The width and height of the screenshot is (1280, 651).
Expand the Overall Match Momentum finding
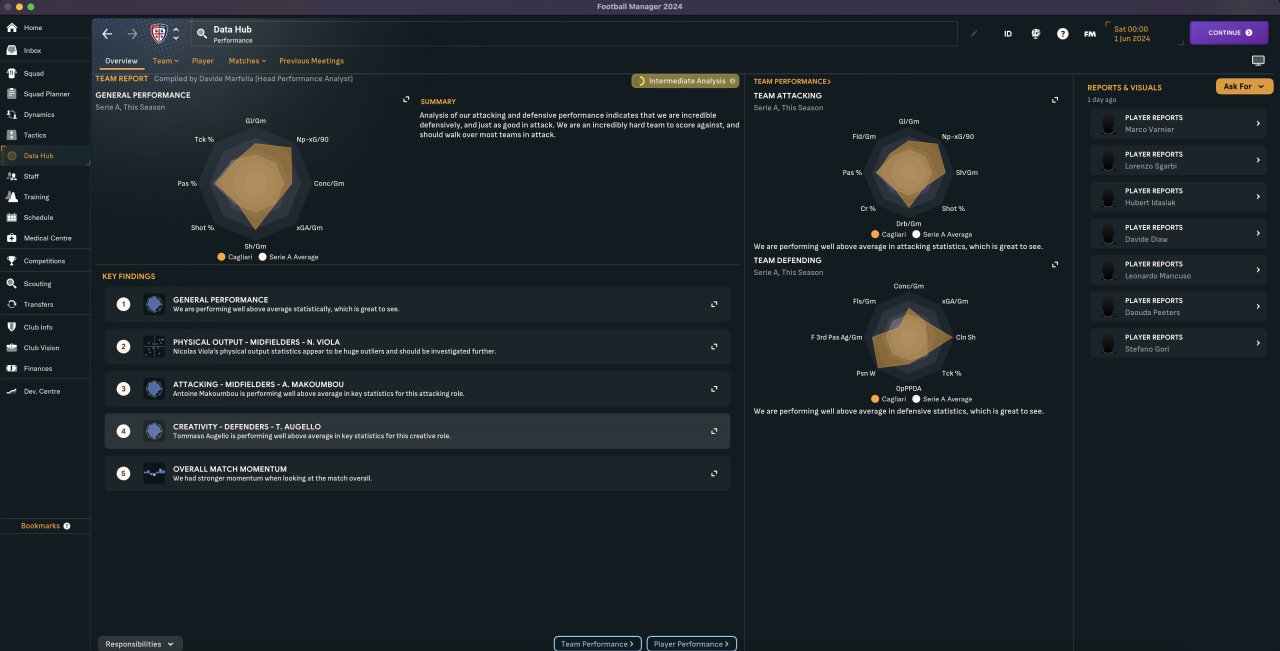714,474
